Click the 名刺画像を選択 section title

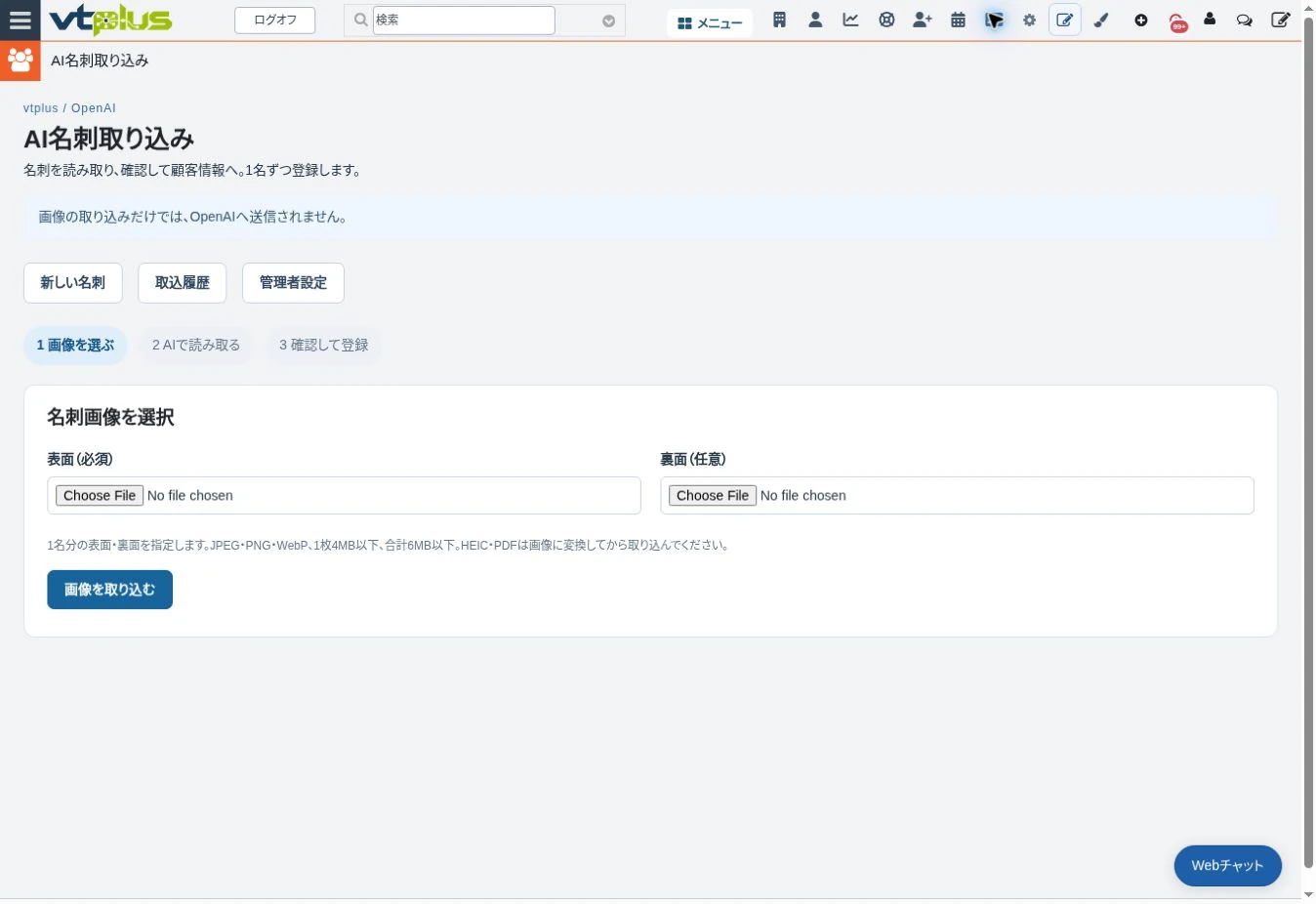click(110, 418)
